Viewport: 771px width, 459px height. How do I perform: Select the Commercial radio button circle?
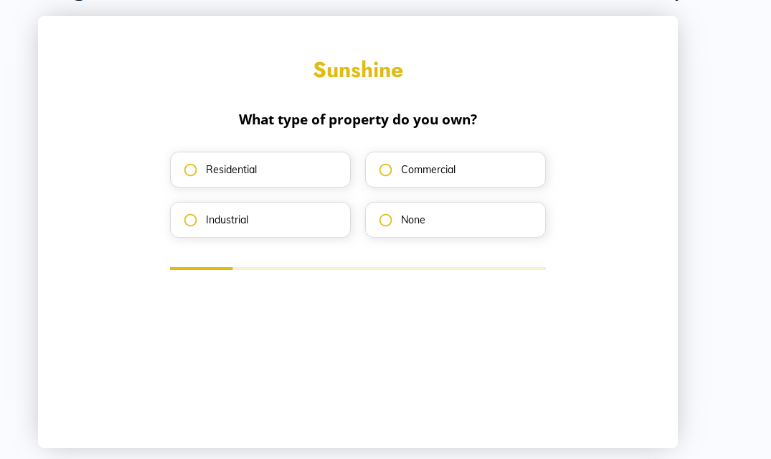(385, 170)
